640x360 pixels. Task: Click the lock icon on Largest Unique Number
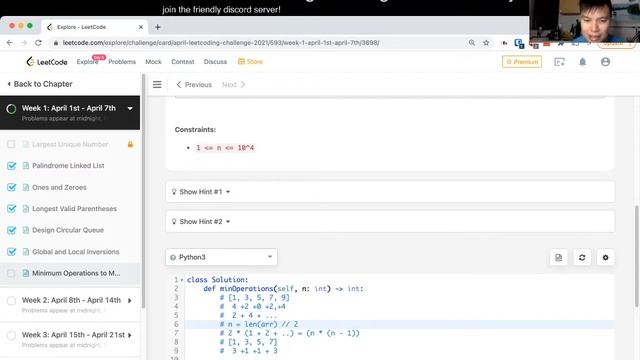[x=130, y=144]
